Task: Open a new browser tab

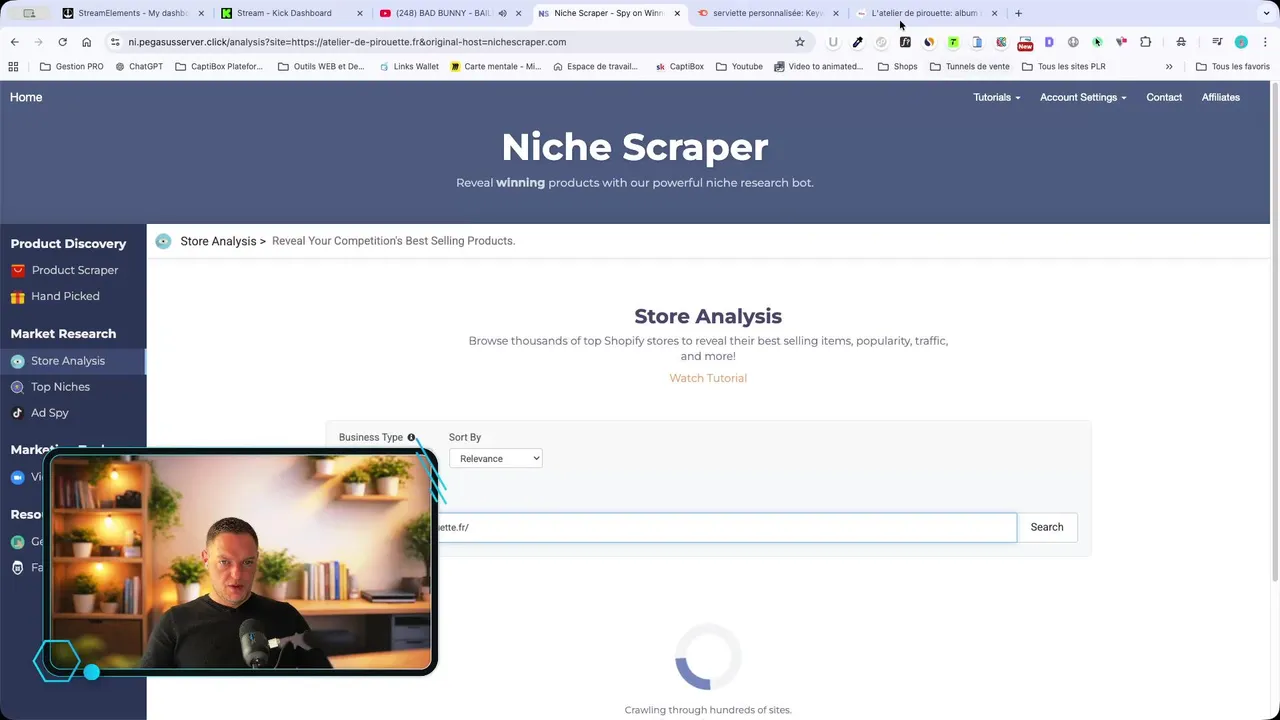Action: point(1018,13)
